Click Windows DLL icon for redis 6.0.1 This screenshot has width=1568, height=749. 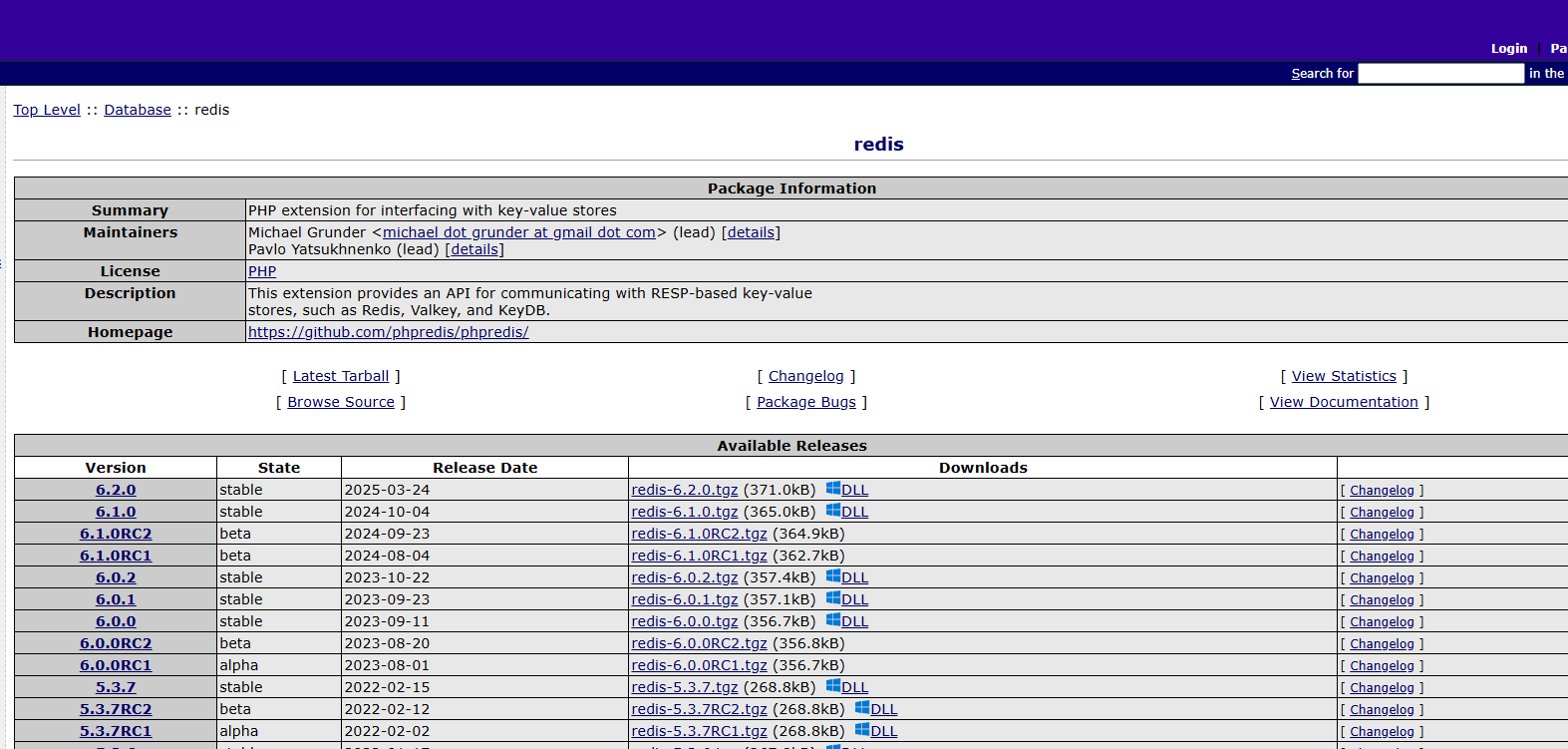click(833, 598)
